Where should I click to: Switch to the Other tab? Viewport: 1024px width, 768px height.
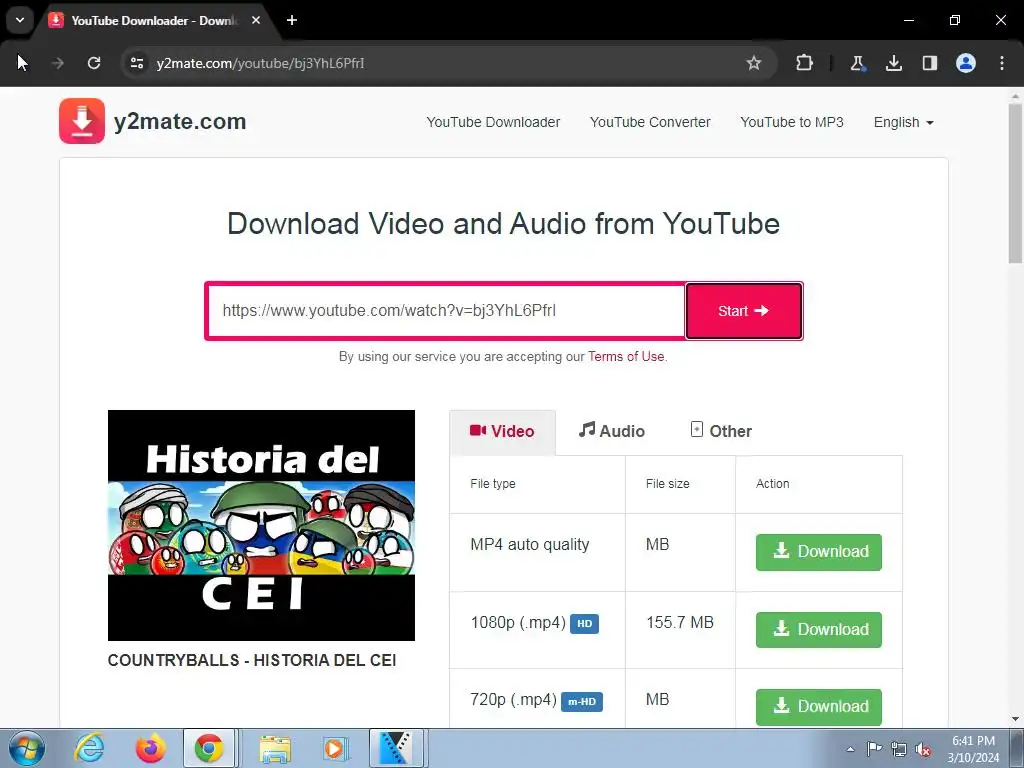pyautogui.click(x=721, y=431)
